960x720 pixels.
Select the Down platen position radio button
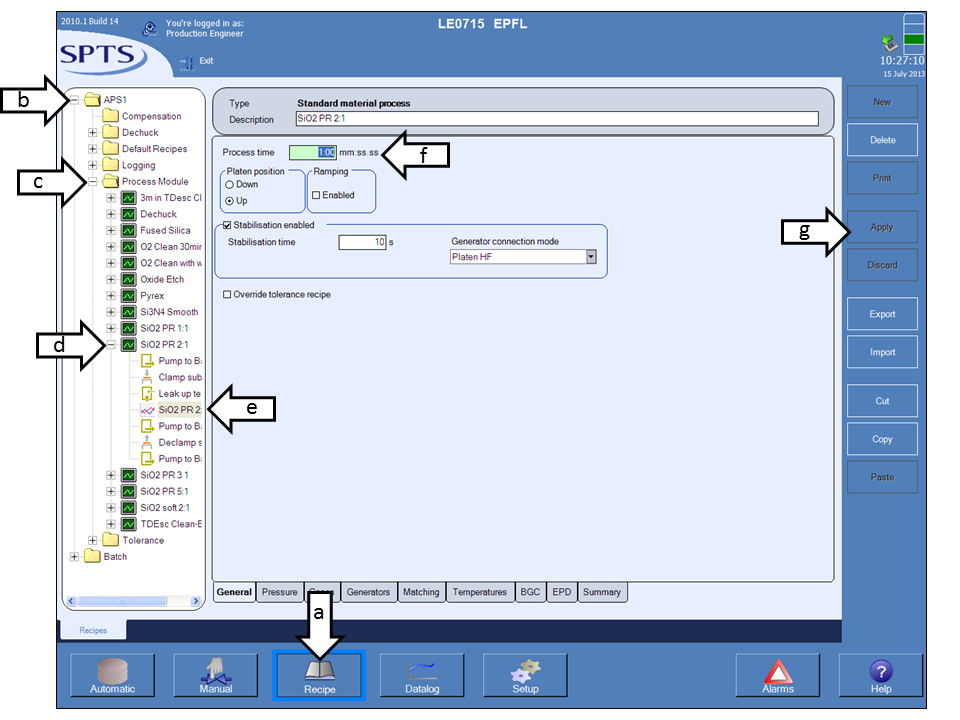click(x=230, y=185)
